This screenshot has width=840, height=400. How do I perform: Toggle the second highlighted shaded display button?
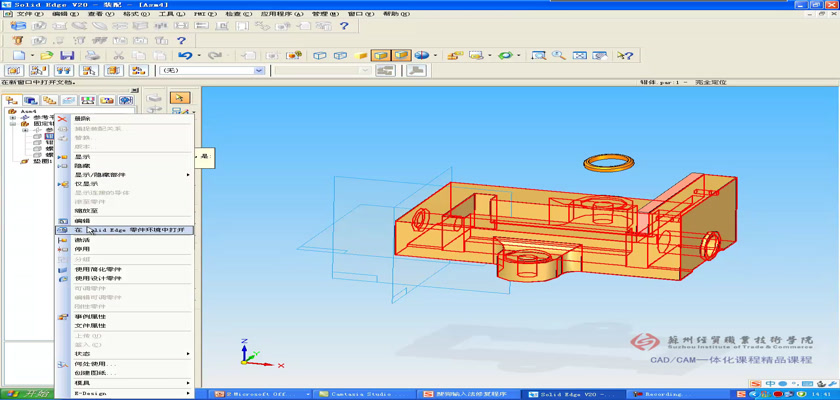(x=401, y=55)
